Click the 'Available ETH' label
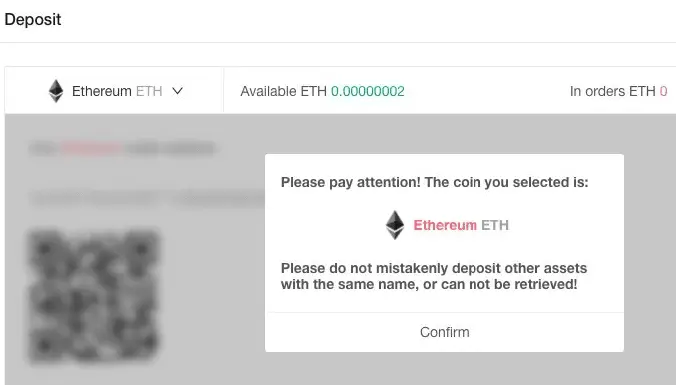The width and height of the screenshot is (676, 385). click(283, 91)
